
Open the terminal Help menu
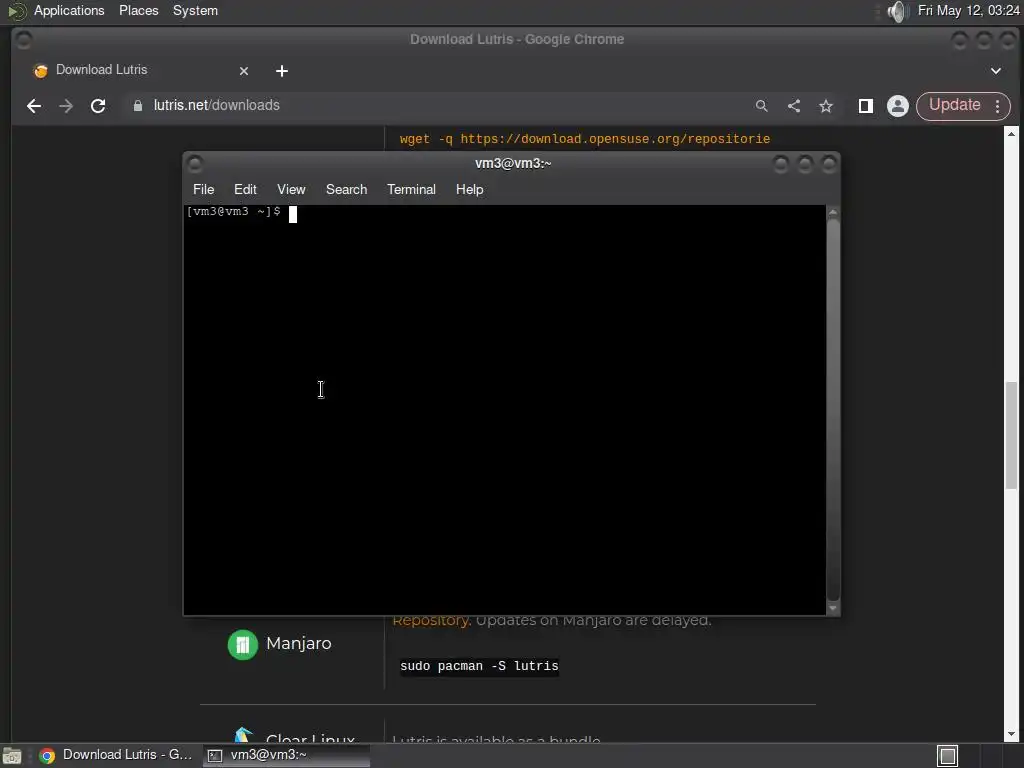point(470,189)
